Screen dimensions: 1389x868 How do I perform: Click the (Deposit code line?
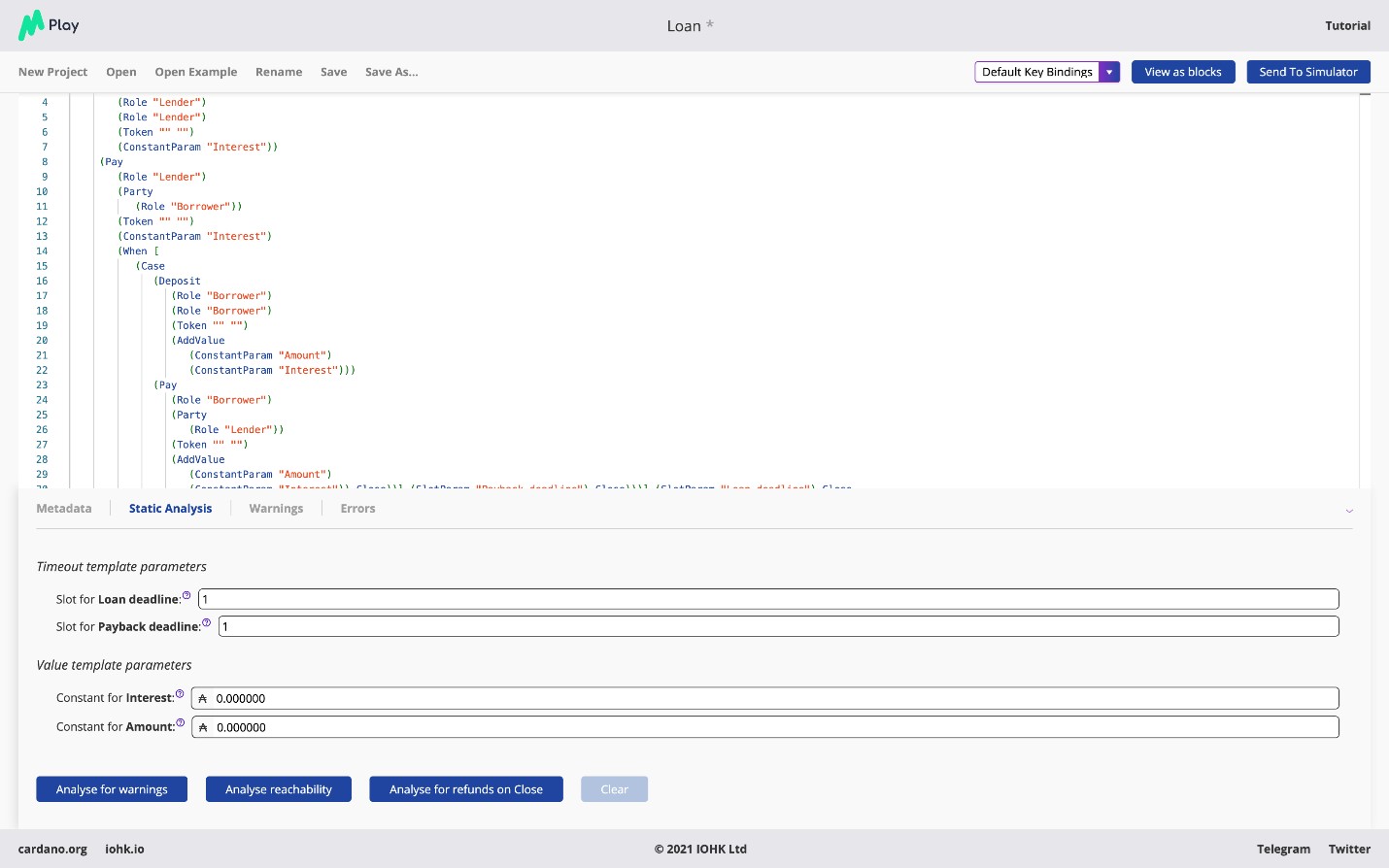coord(177,282)
